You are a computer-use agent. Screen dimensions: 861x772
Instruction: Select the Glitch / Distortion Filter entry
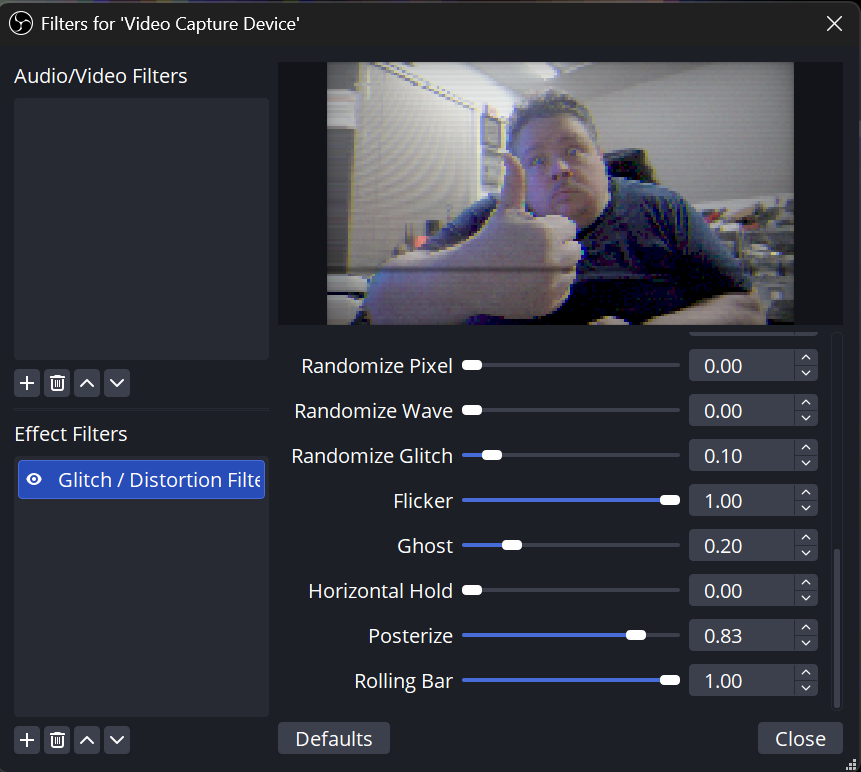point(141,479)
